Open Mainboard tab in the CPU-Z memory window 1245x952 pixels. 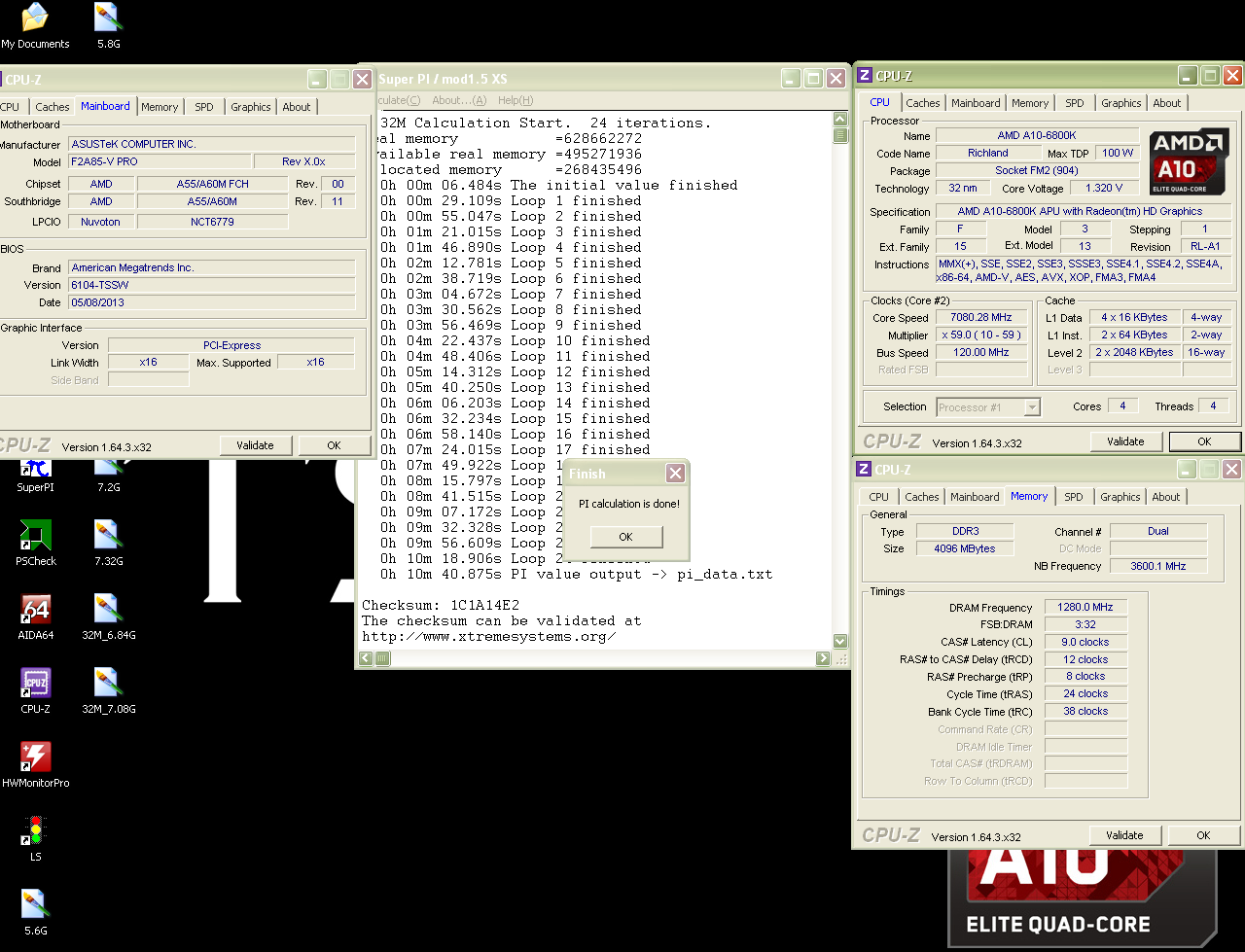pyautogui.click(x=975, y=497)
